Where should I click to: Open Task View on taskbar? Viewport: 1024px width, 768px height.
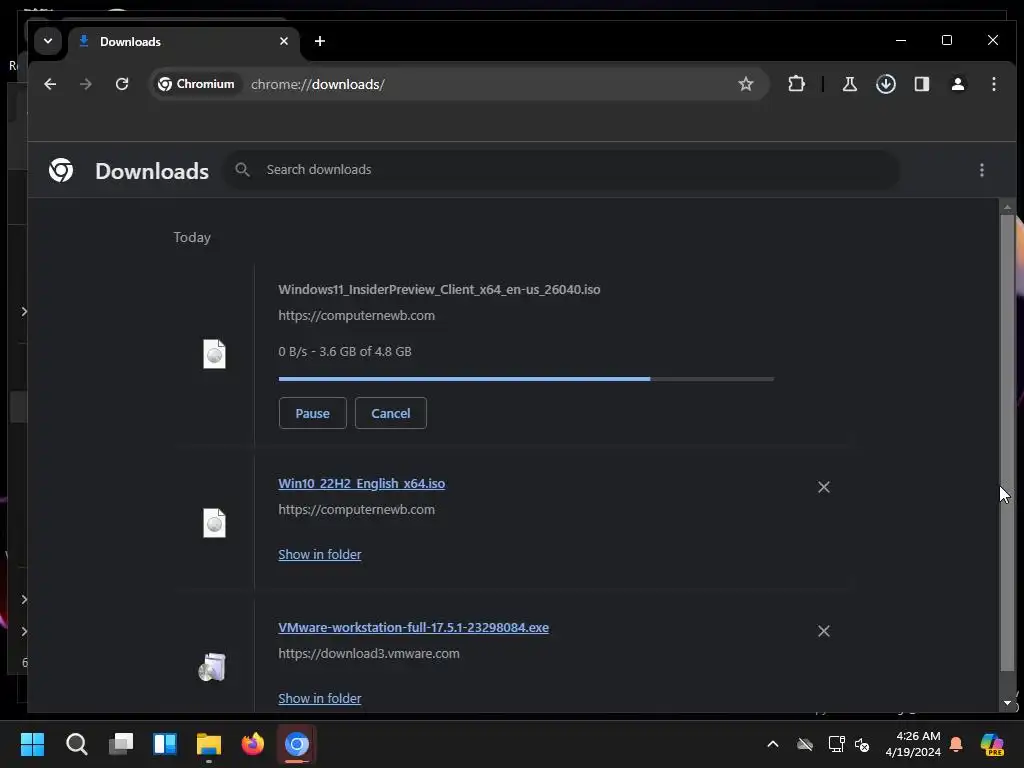121,744
